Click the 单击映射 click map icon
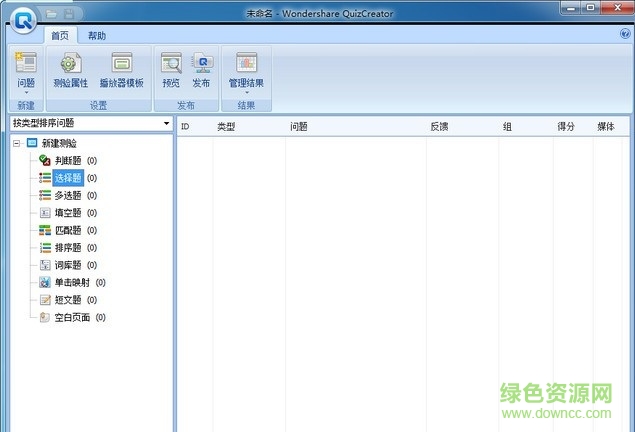Screen dimensions: 635x432 click(x=45, y=282)
